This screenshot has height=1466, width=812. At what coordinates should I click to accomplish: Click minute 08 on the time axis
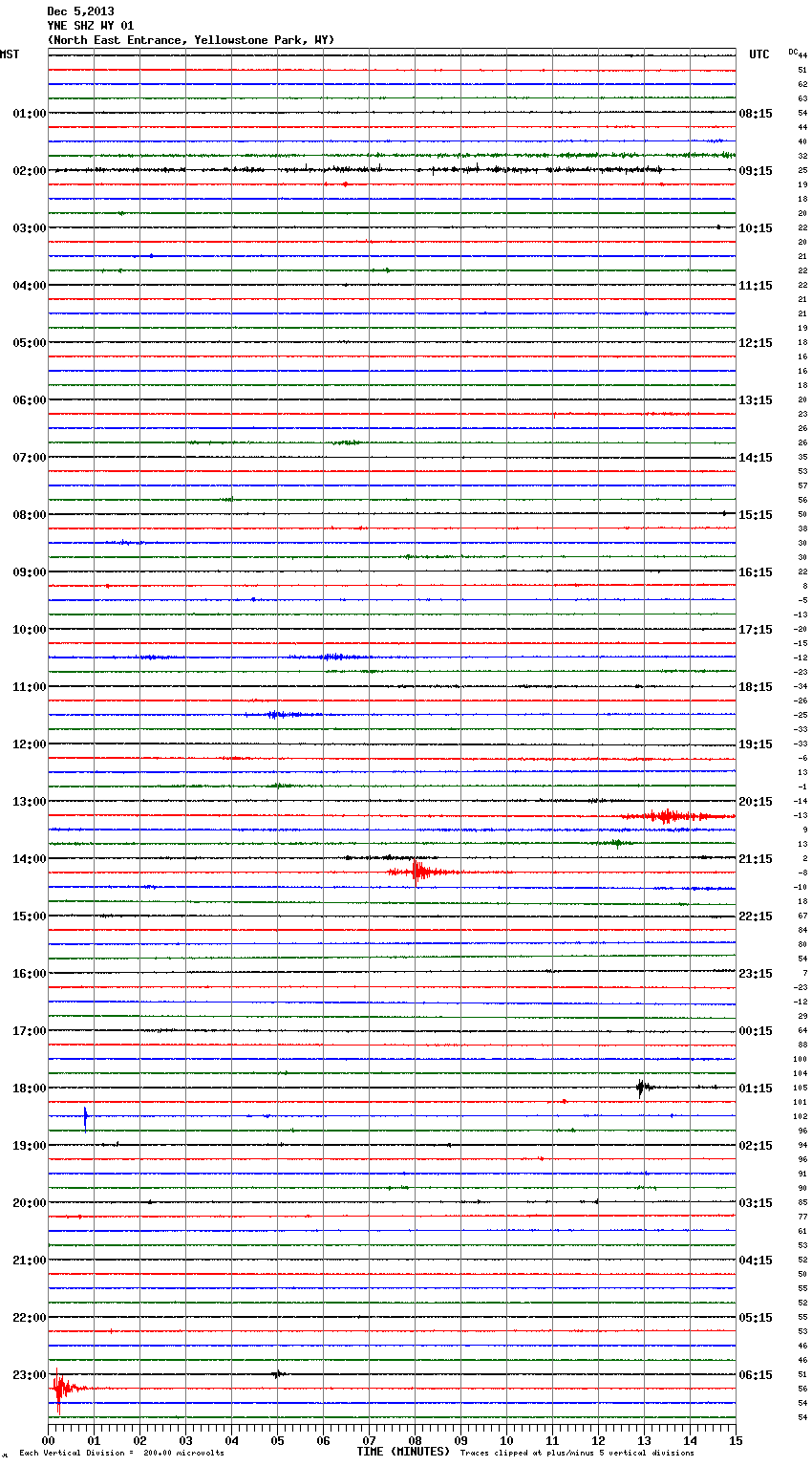tap(415, 1440)
